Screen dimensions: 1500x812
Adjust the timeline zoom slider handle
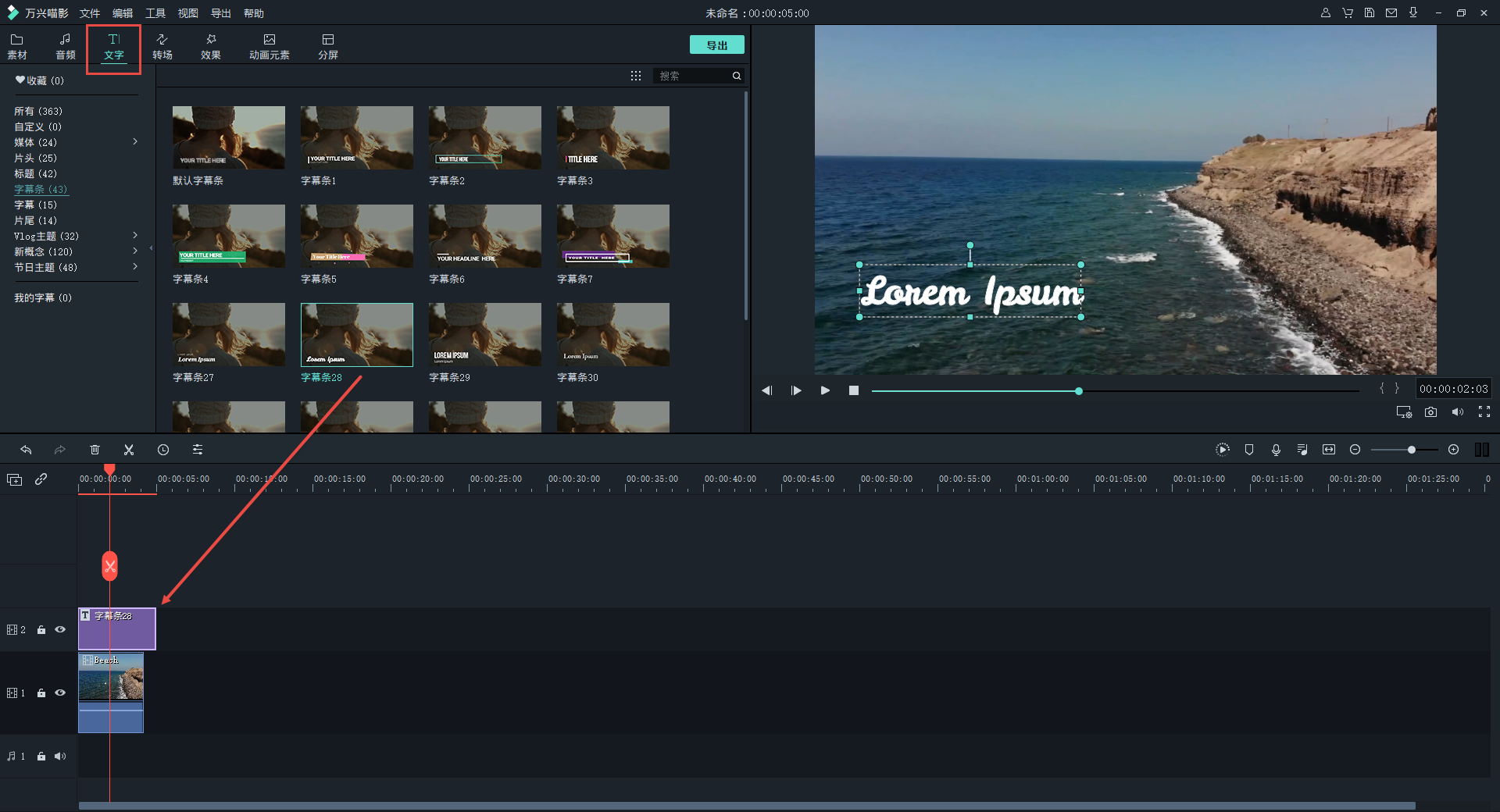tap(1412, 450)
